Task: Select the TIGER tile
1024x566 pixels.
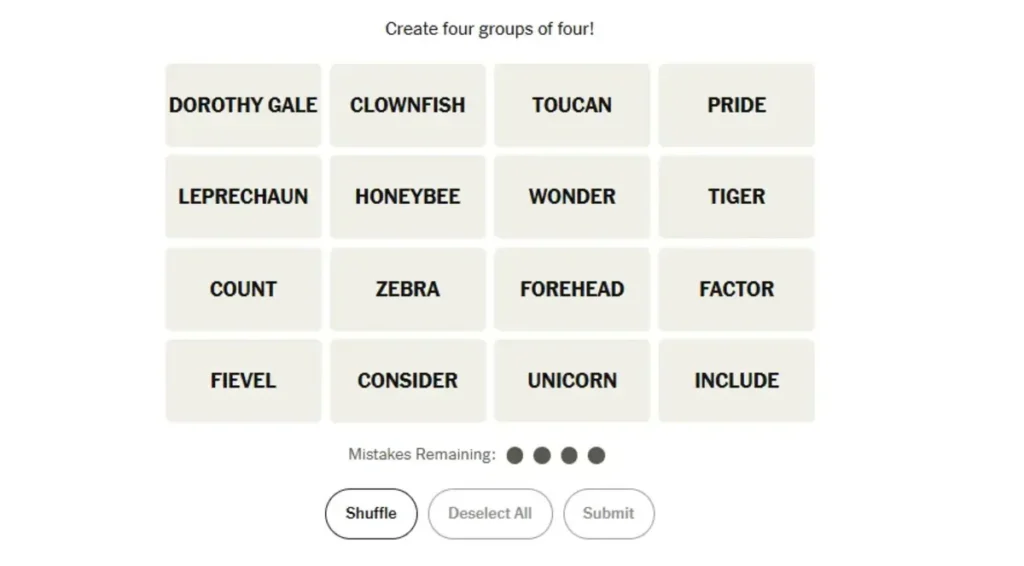Action: pos(736,197)
